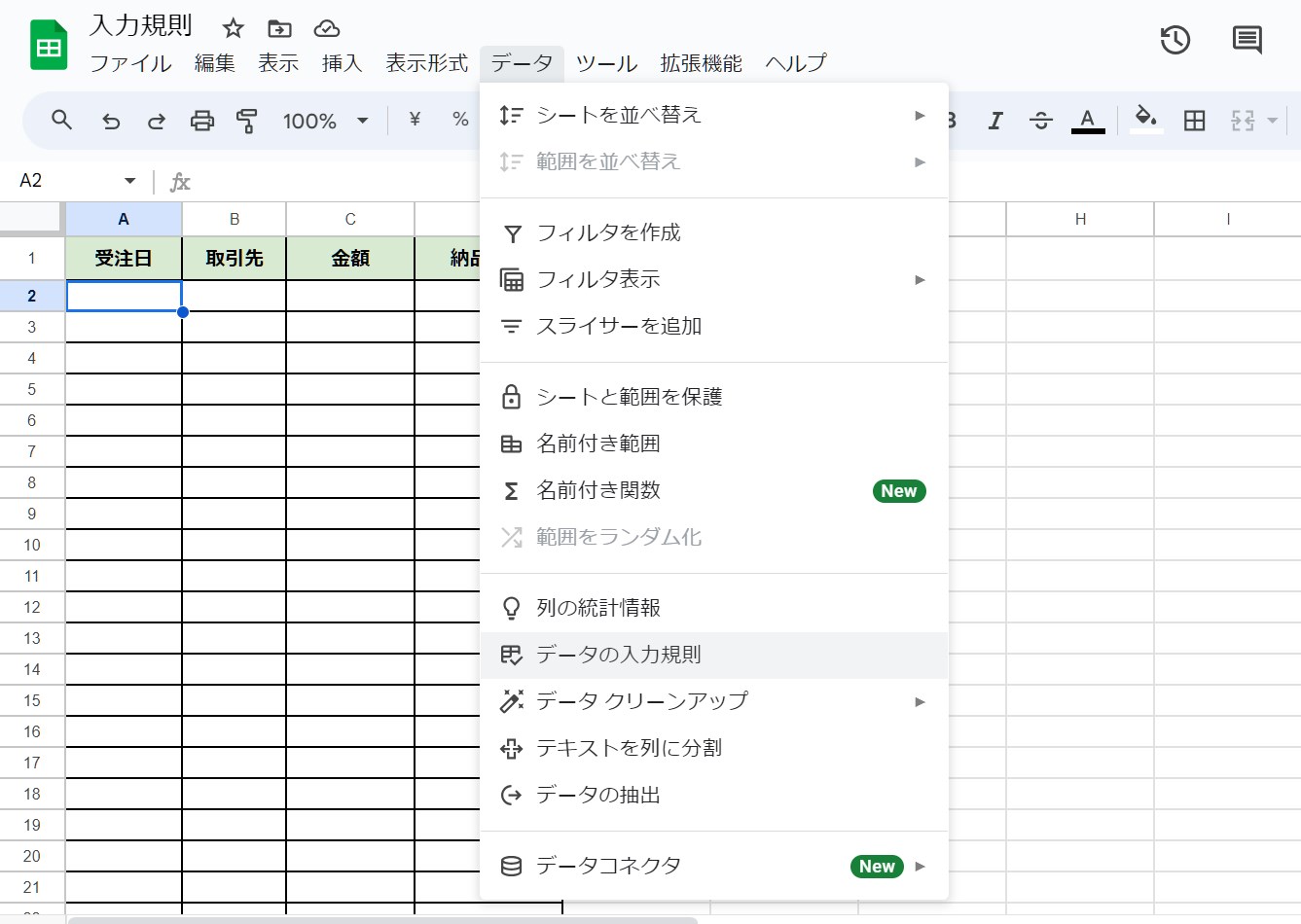
Task: Apply borders using the borders icon
Action: (1193, 121)
